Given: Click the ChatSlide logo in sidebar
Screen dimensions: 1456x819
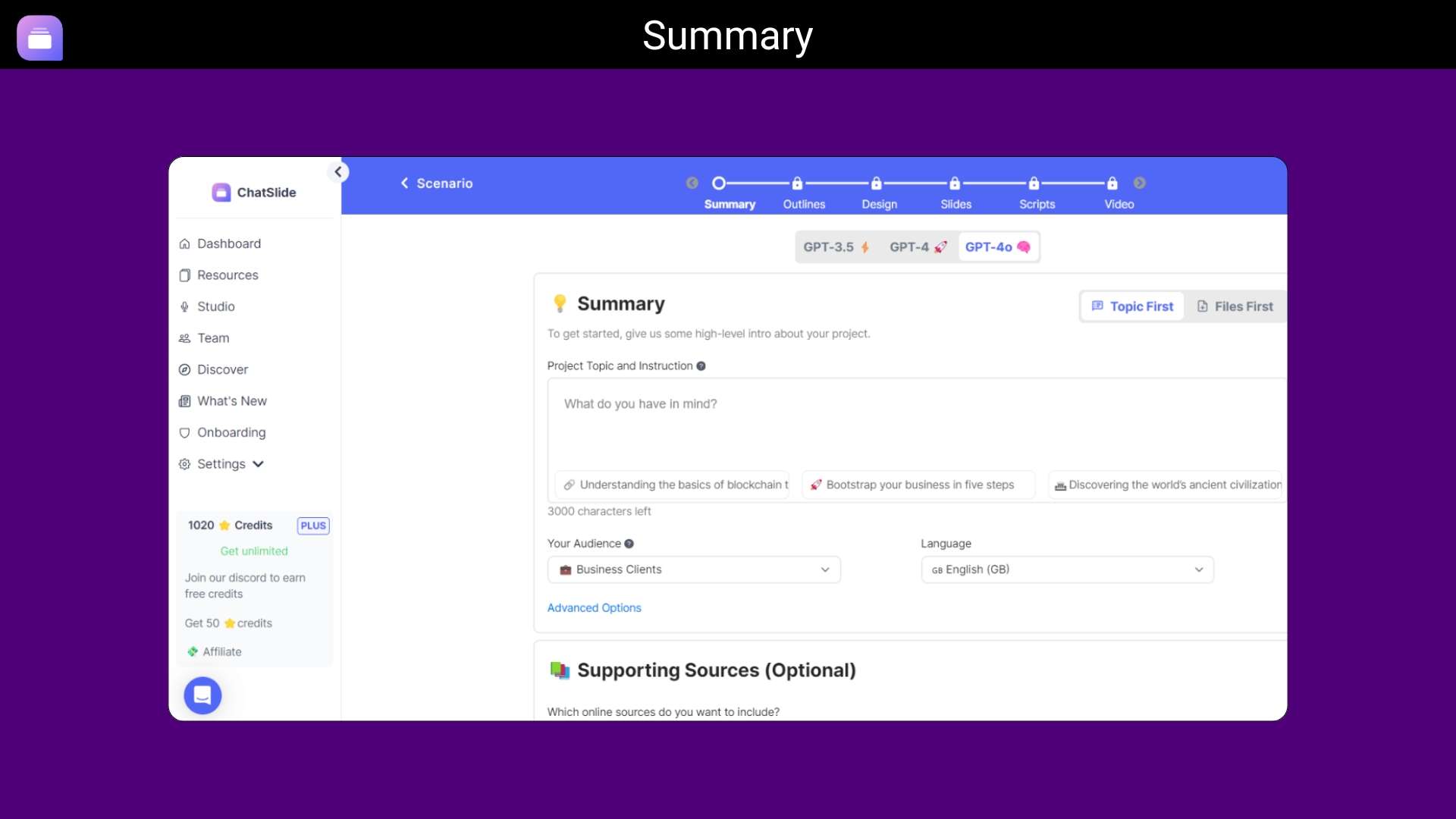Looking at the screenshot, I should tap(221, 193).
